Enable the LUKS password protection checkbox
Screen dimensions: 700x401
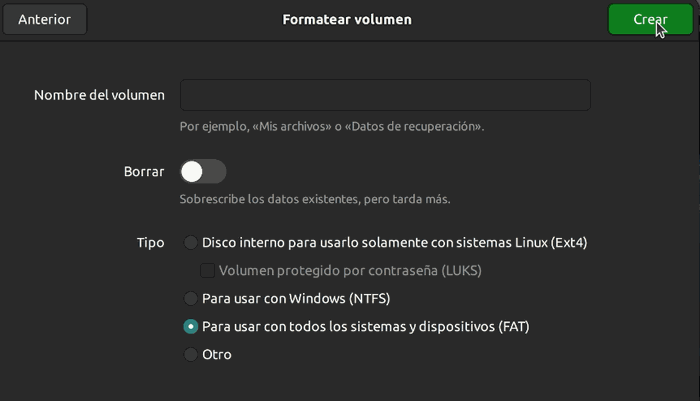click(208, 270)
